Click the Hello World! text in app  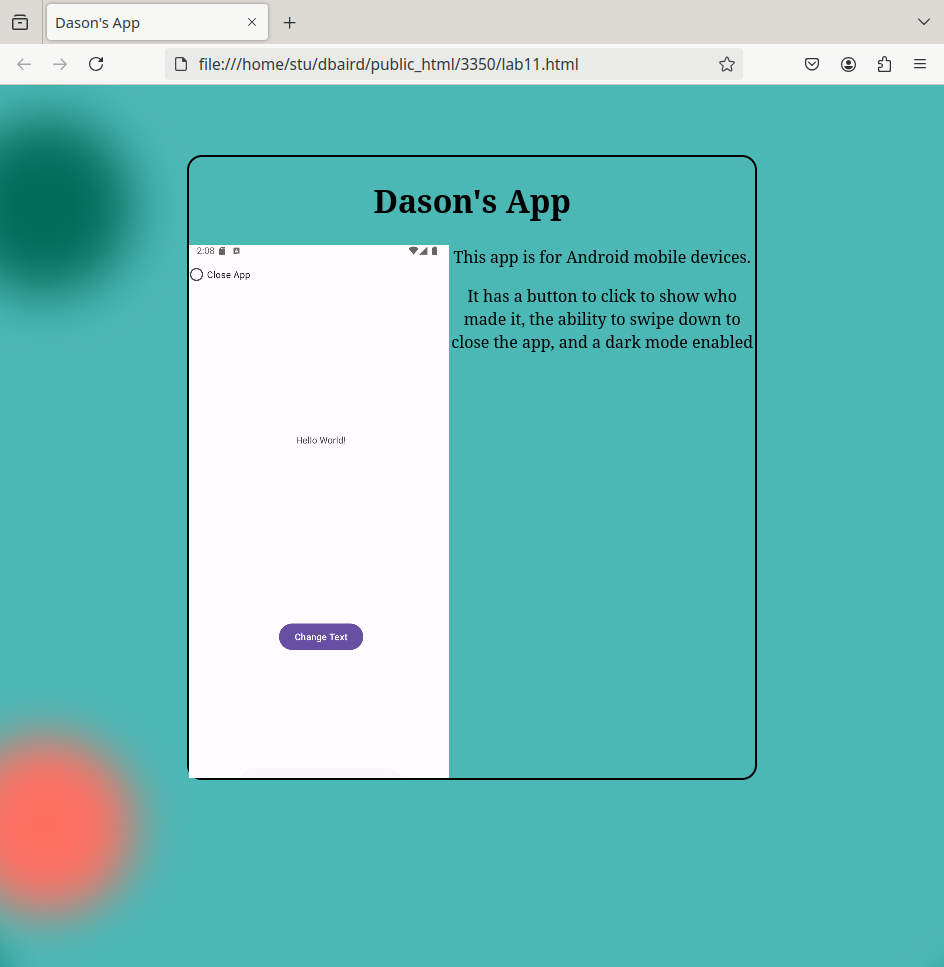tap(321, 440)
